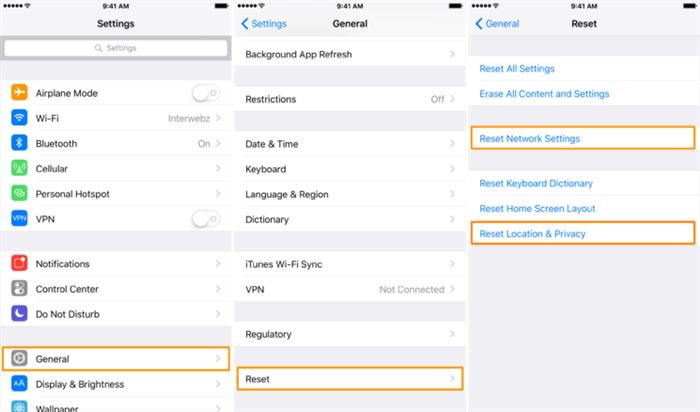The height and width of the screenshot is (412, 700).
Task: Toggle the Airplane Mode switch
Action: [206, 93]
